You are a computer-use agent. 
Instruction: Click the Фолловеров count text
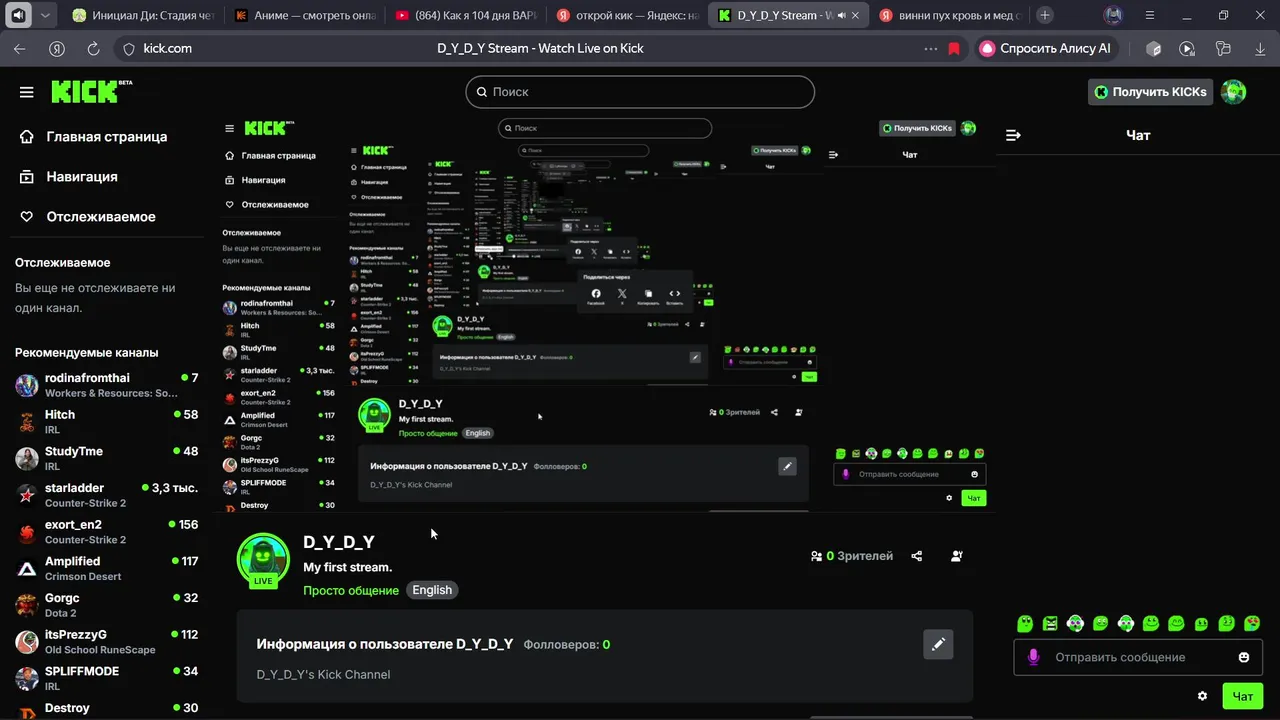tap(567, 645)
